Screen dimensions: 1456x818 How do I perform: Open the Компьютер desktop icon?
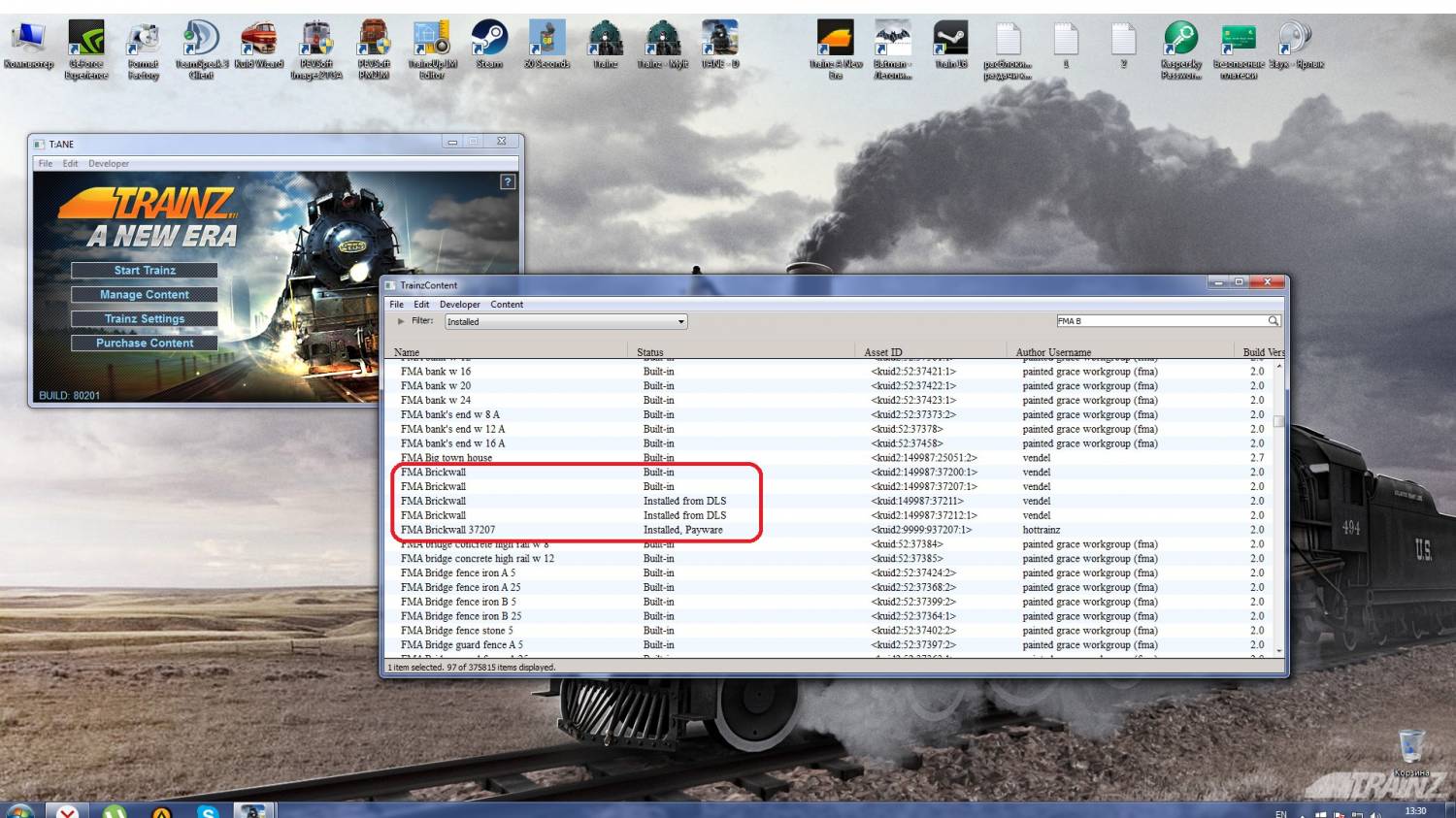[x=28, y=46]
